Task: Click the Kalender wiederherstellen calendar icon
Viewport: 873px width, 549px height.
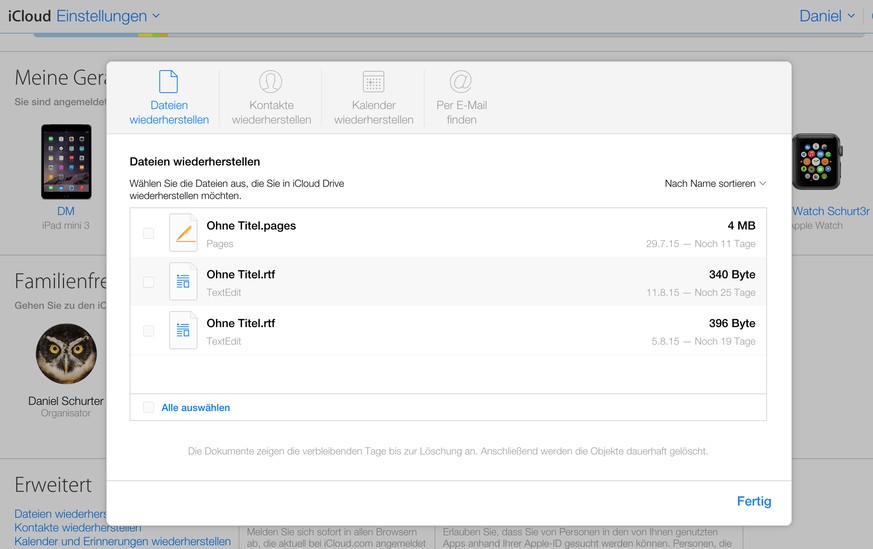Action: click(373, 81)
